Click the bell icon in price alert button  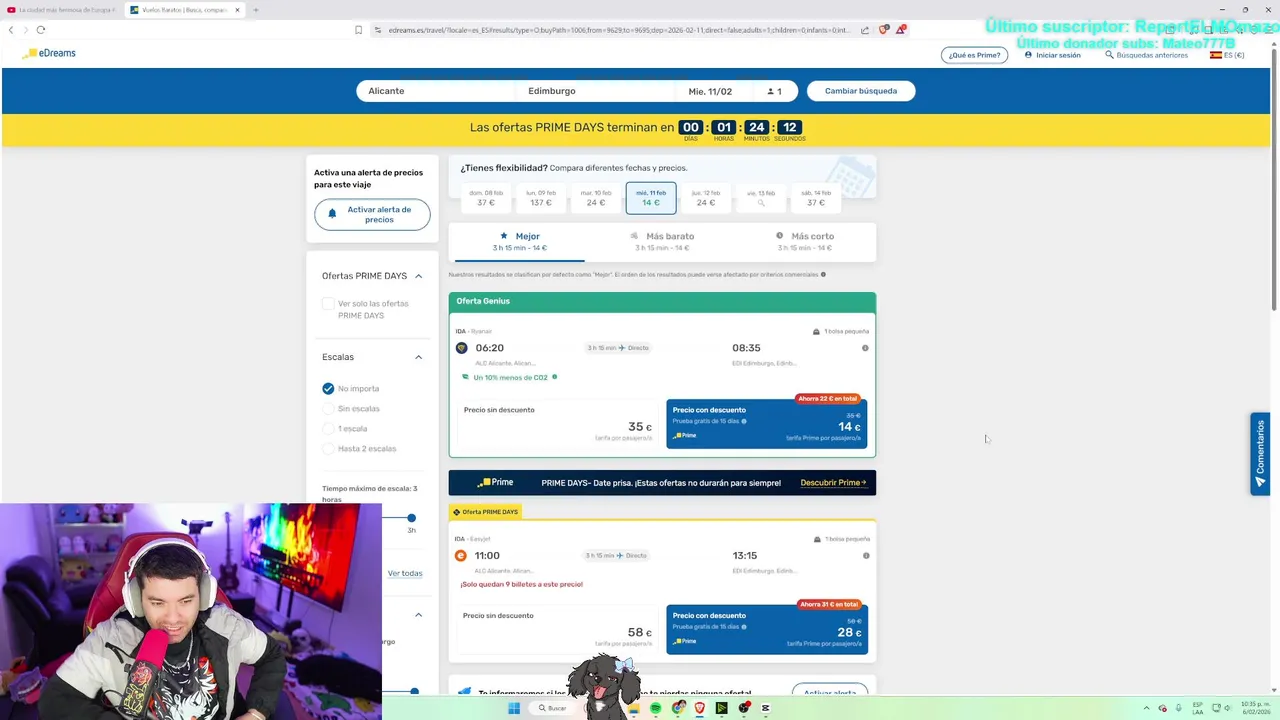point(333,214)
